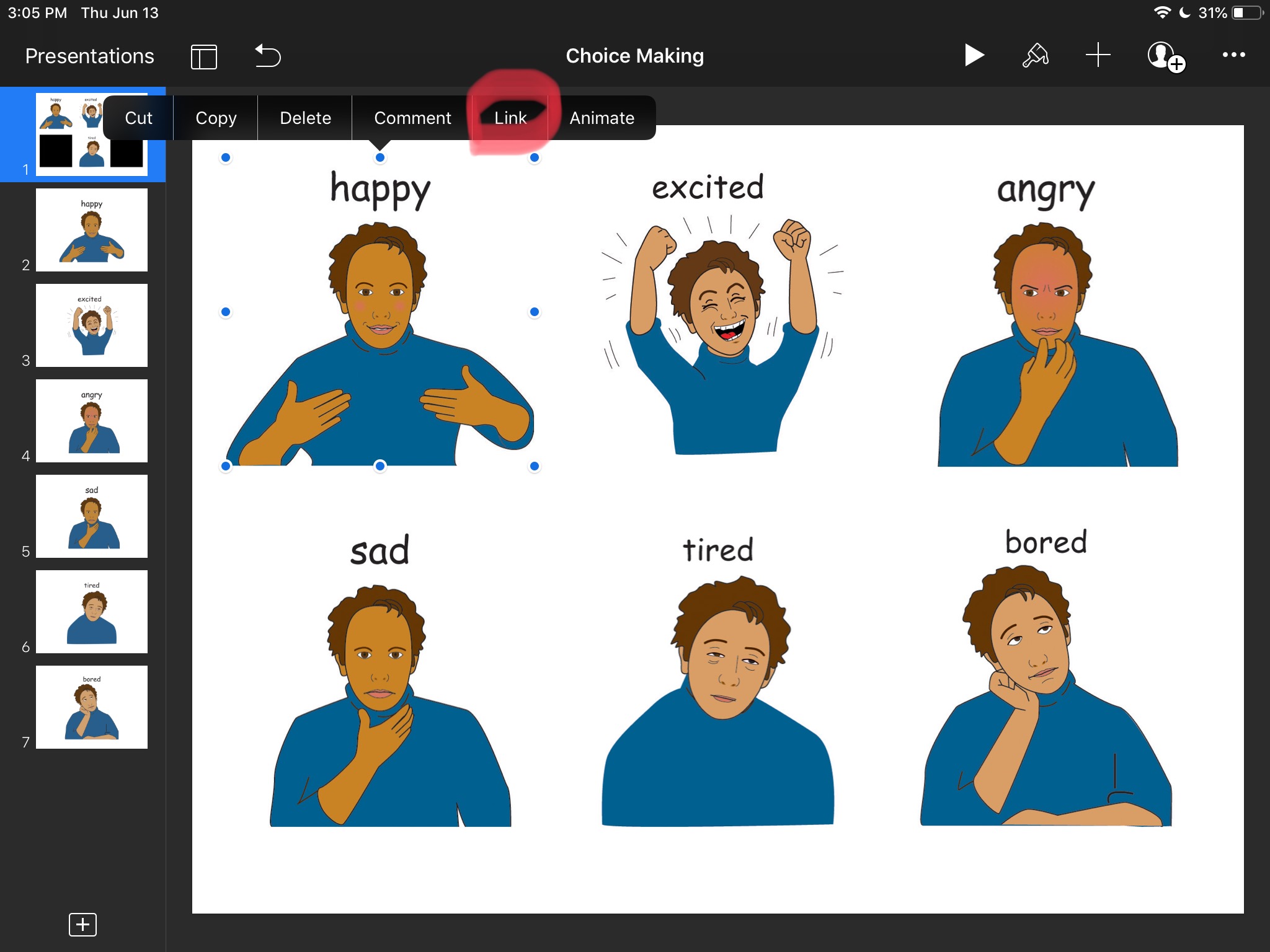Choose Comment in the context menu
This screenshot has height=952, width=1270.
coord(412,118)
